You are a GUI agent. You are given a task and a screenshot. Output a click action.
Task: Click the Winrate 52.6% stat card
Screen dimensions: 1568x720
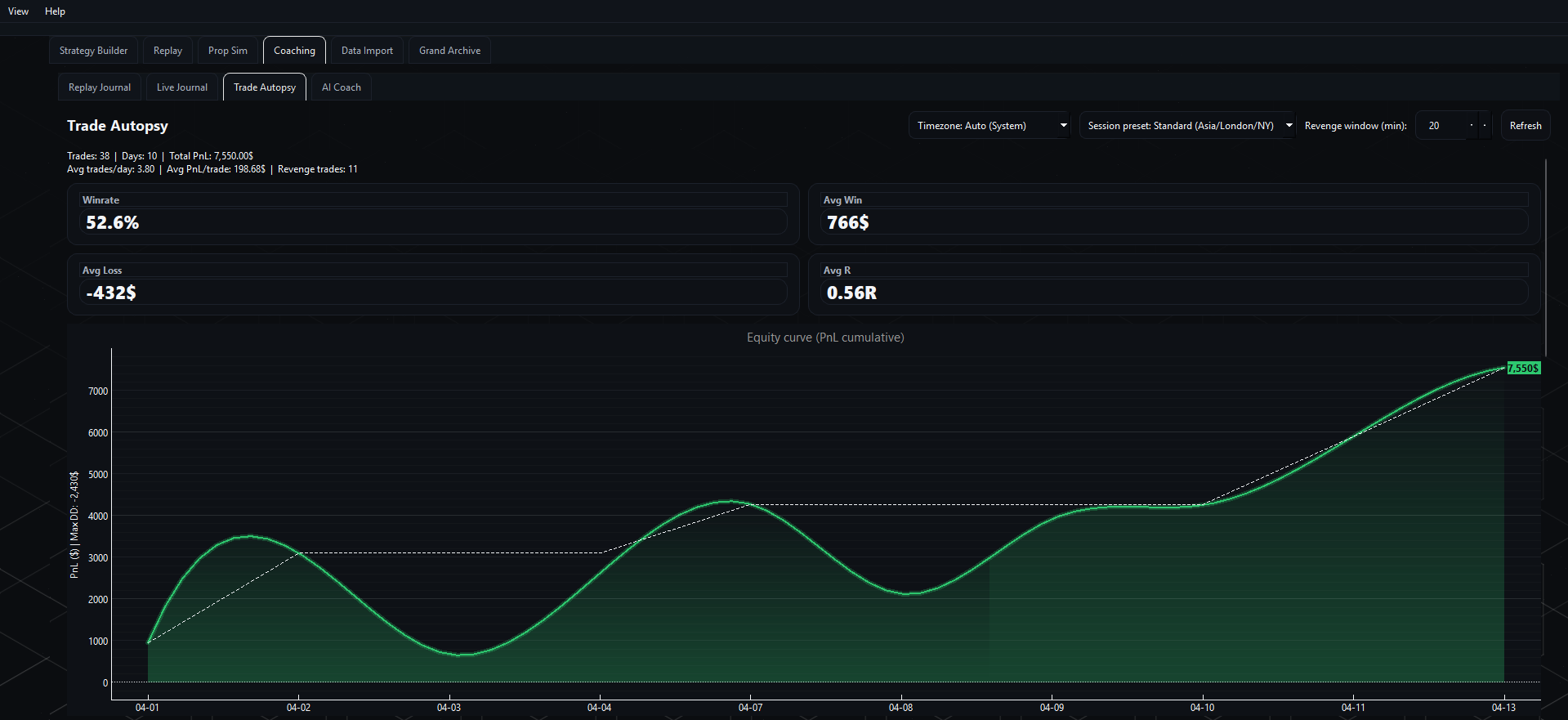coord(433,214)
